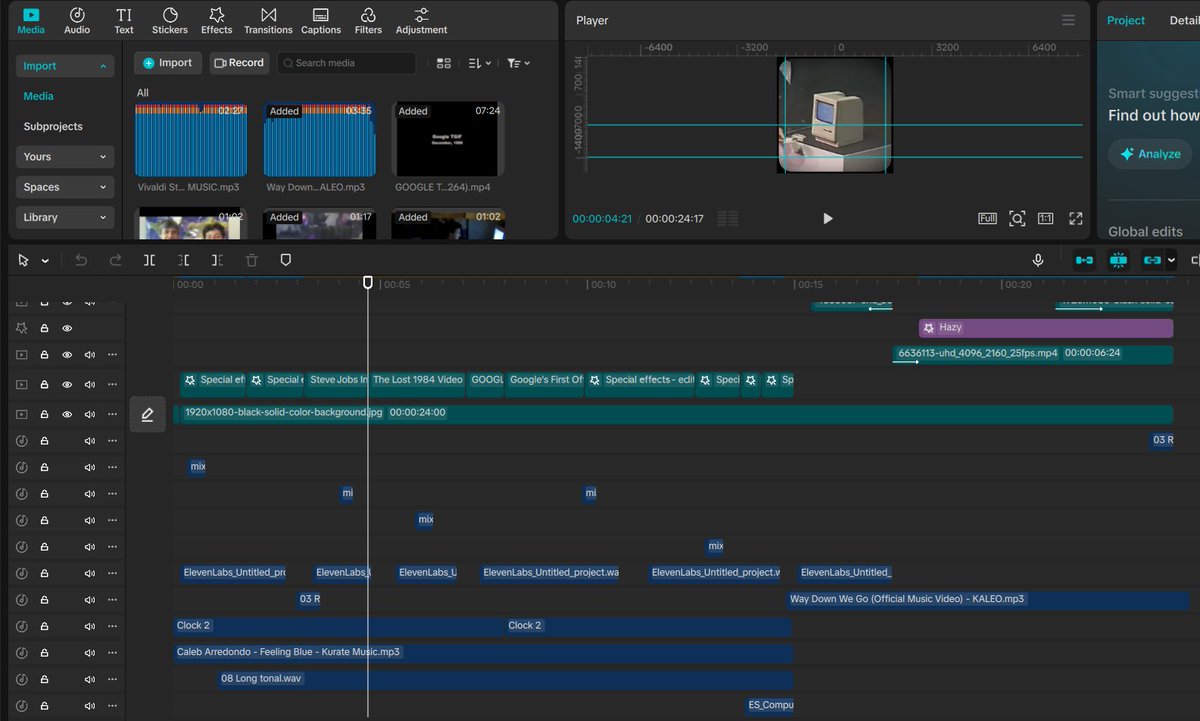Click the Redo arrow in timeline toolbar
Screen dimensions: 1200x721
click(x=115, y=260)
